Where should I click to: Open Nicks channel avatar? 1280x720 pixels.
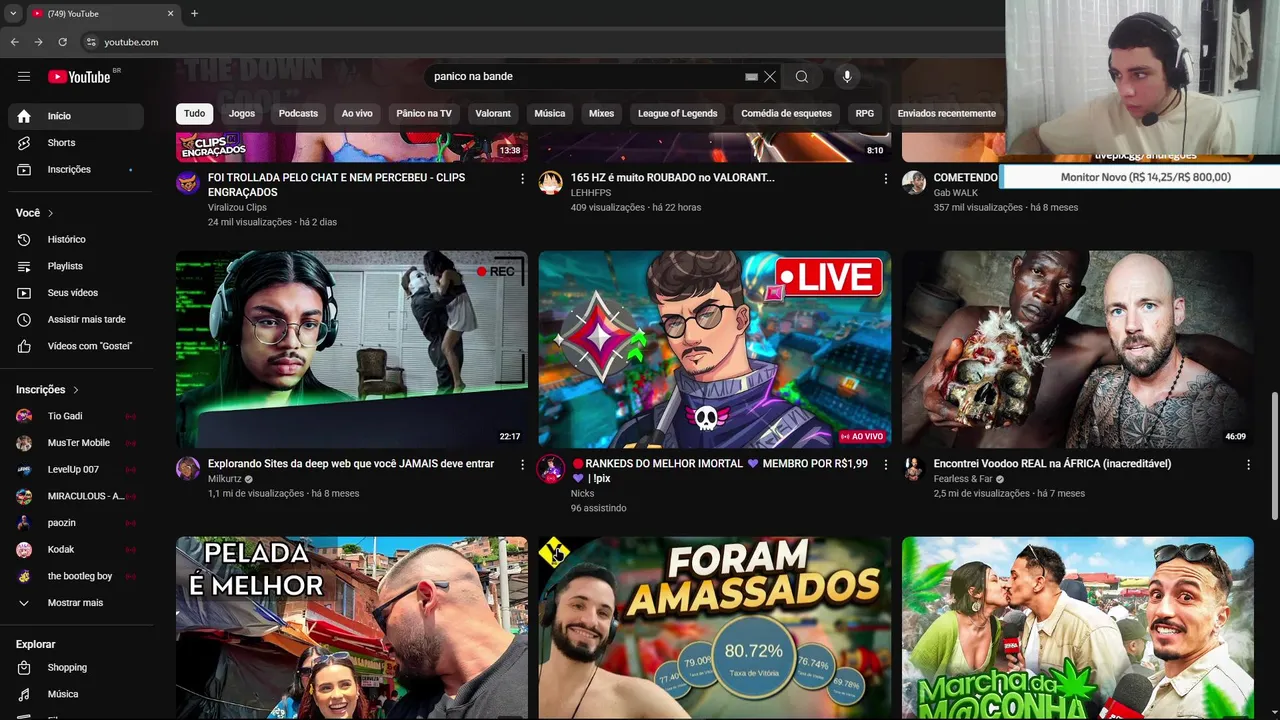[x=551, y=469]
